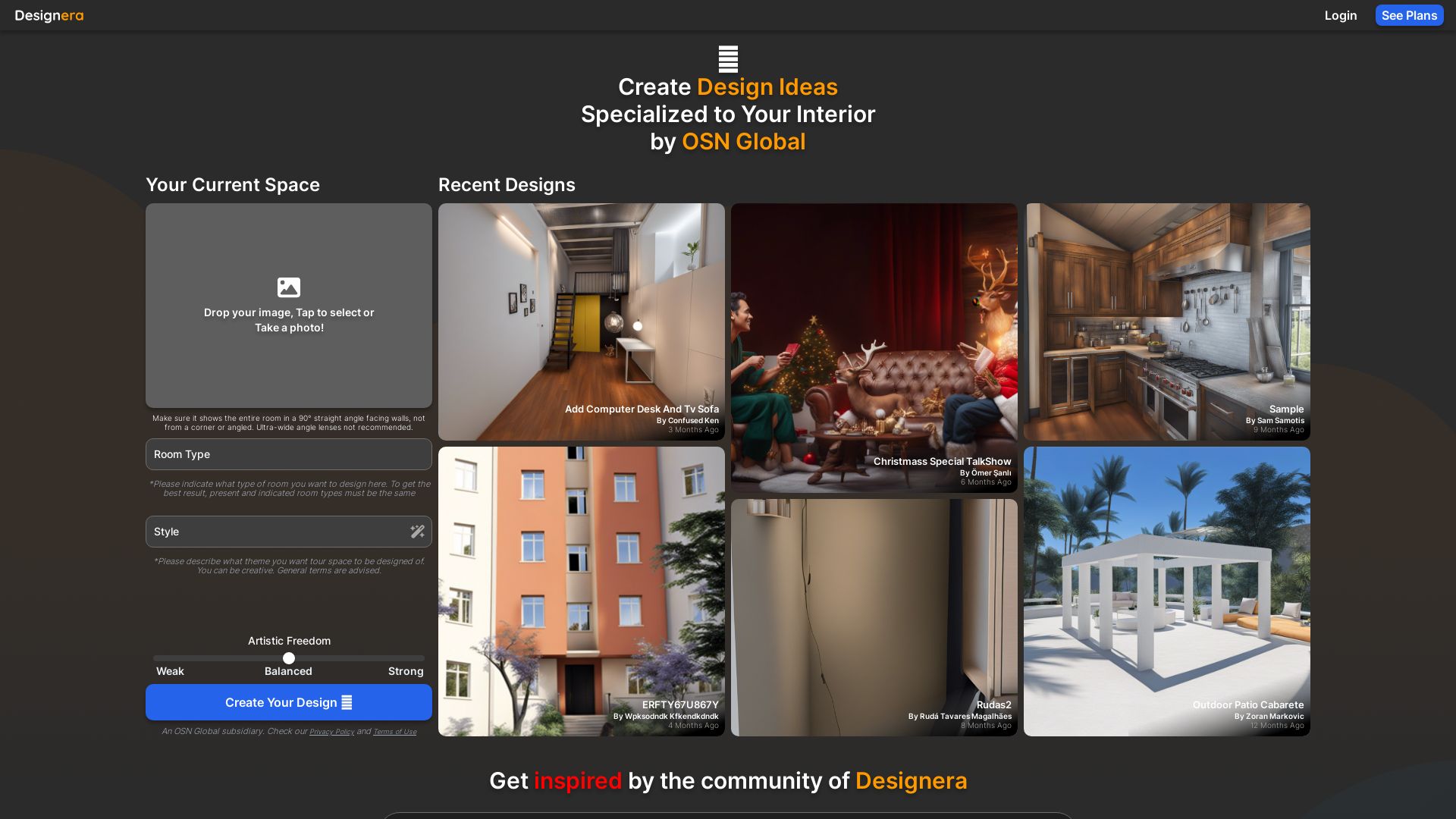Click the Create Your Design button
1456x819 pixels.
coord(289,702)
